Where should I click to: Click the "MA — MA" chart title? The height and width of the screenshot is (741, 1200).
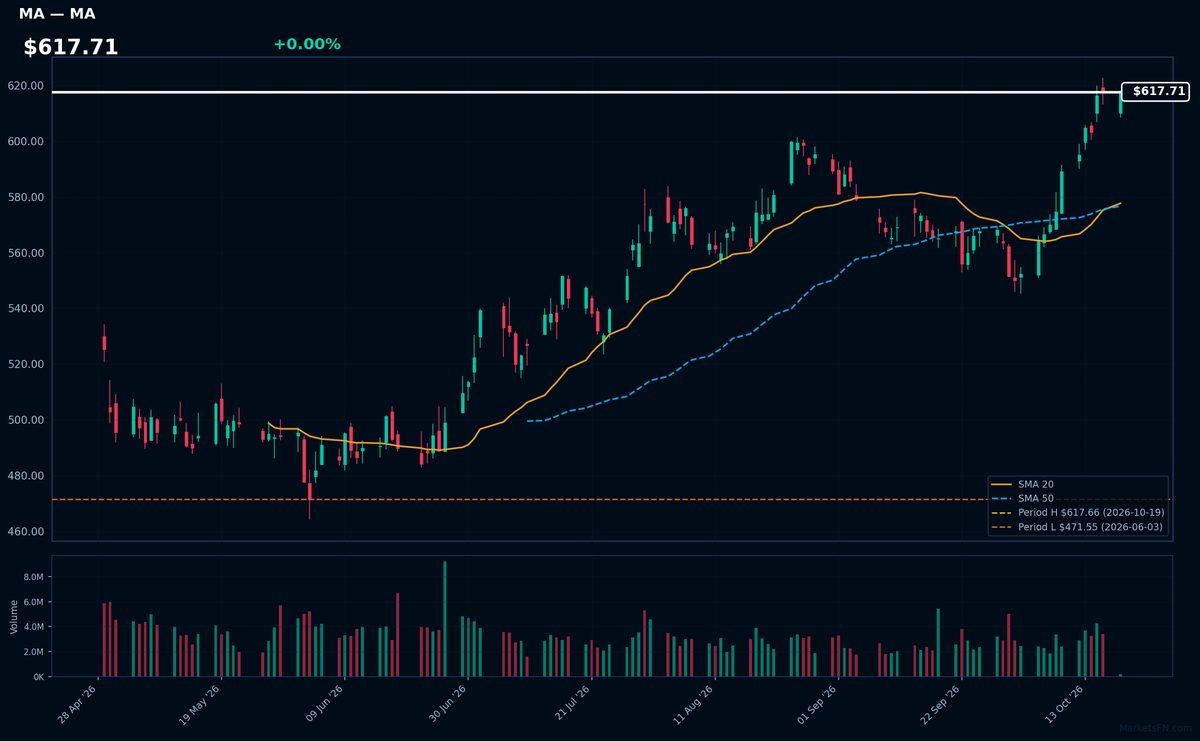tap(57, 14)
